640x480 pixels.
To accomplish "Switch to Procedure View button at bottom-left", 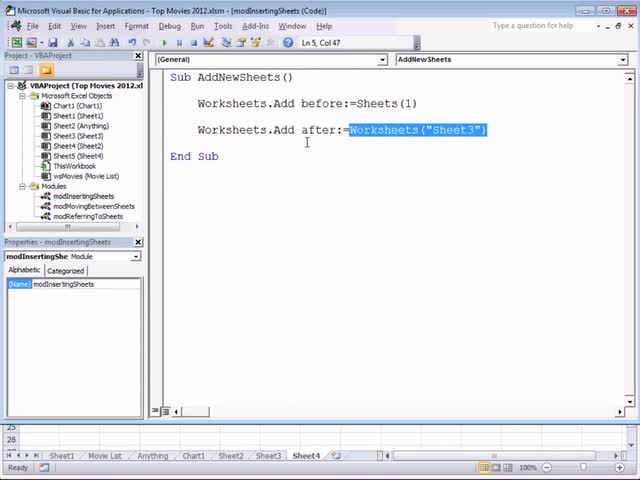I will point(155,411).
